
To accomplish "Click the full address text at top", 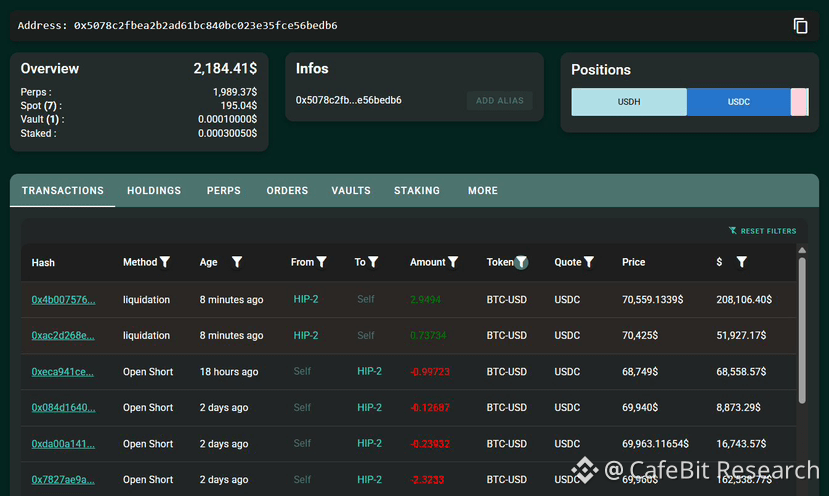I will [205, 25].
